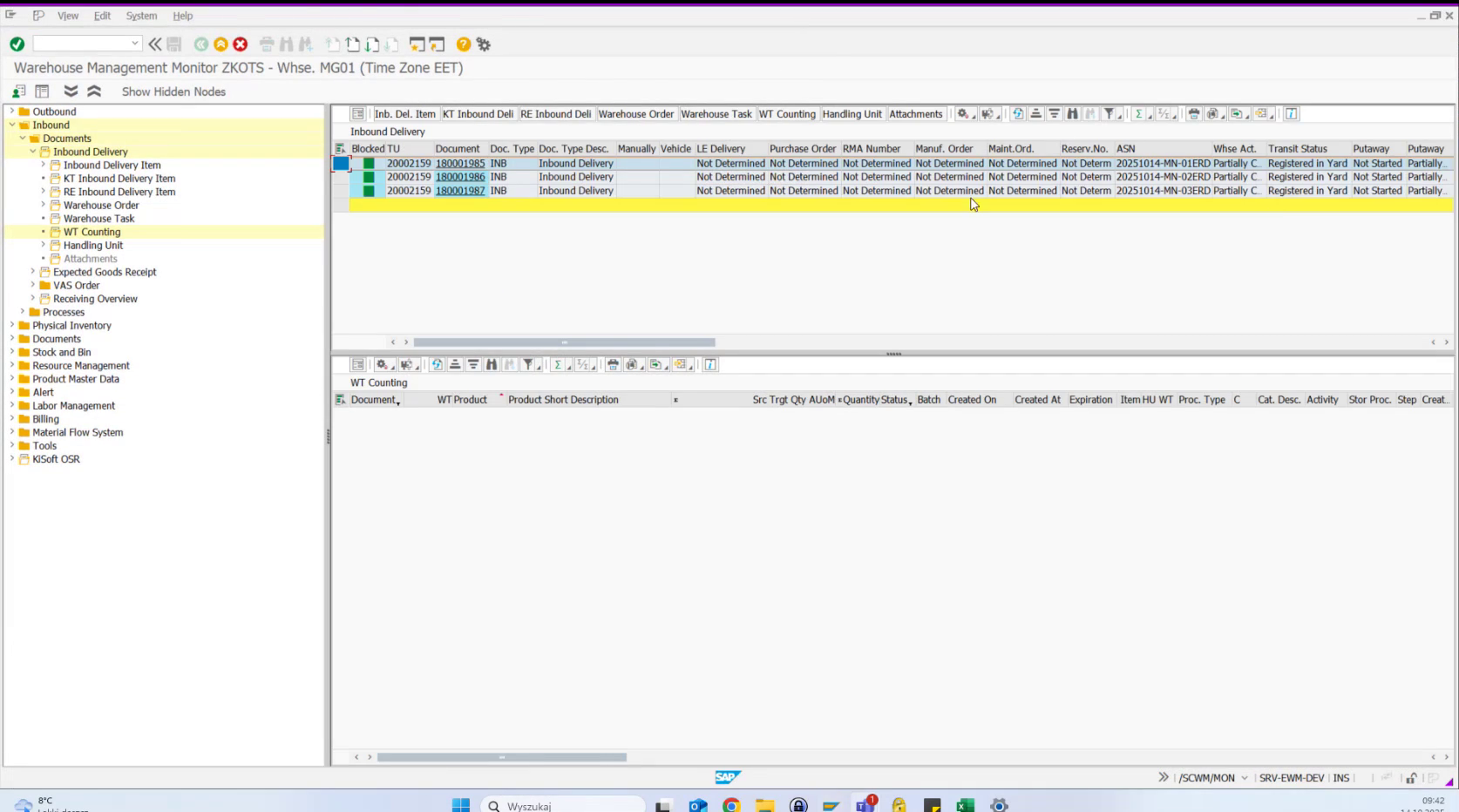Click the Refresh icon above the Inbound Delivery grid

click(x=1017, y=114)
